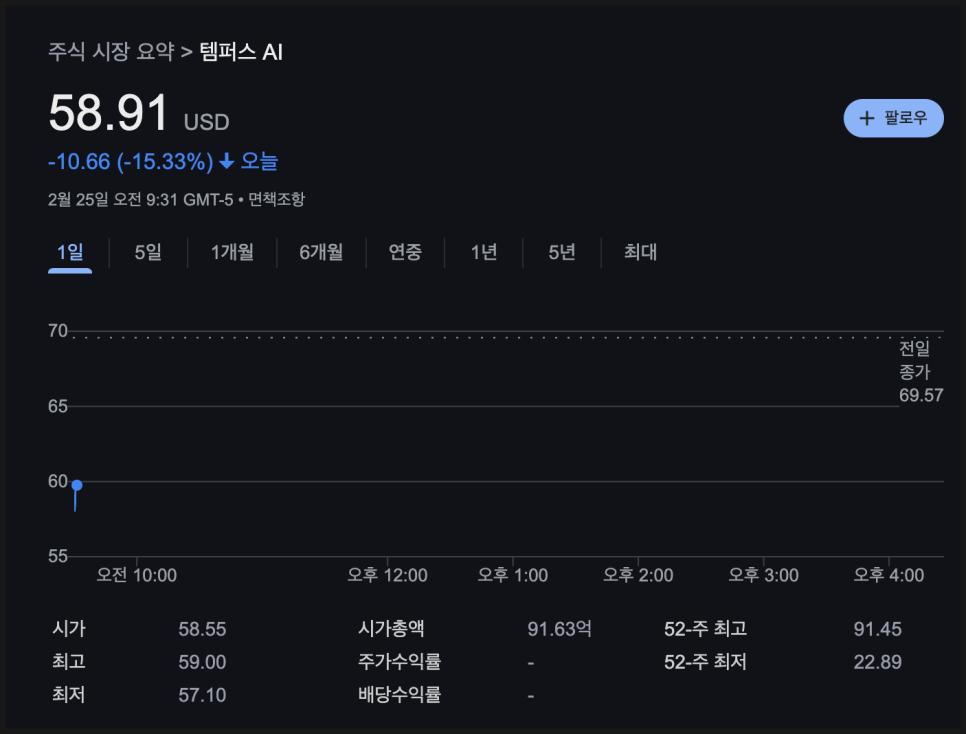This screenshot has height=734, width=966.
Task: Click the blue down arrow beside -15.33%
Action: 227,161
